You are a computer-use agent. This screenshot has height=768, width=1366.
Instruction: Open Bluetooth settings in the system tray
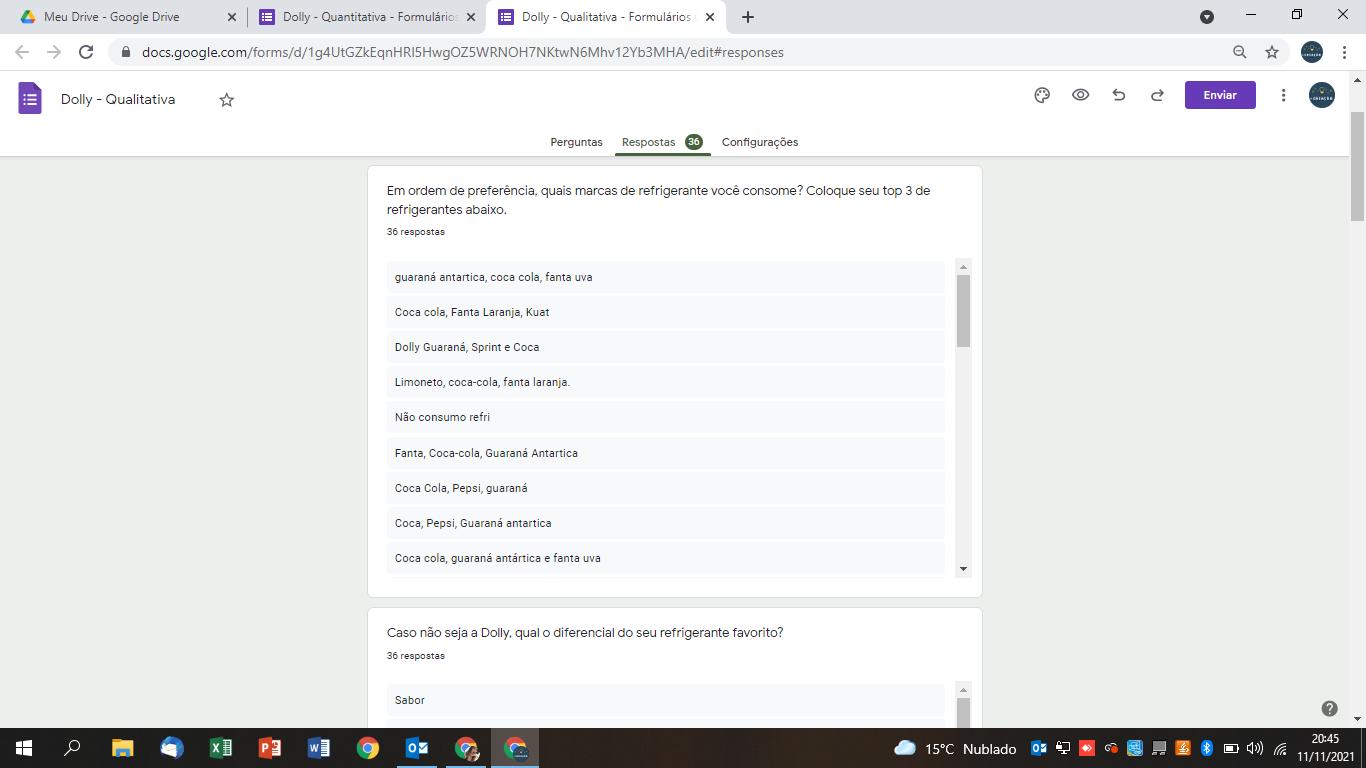[x=1206, y=748]
